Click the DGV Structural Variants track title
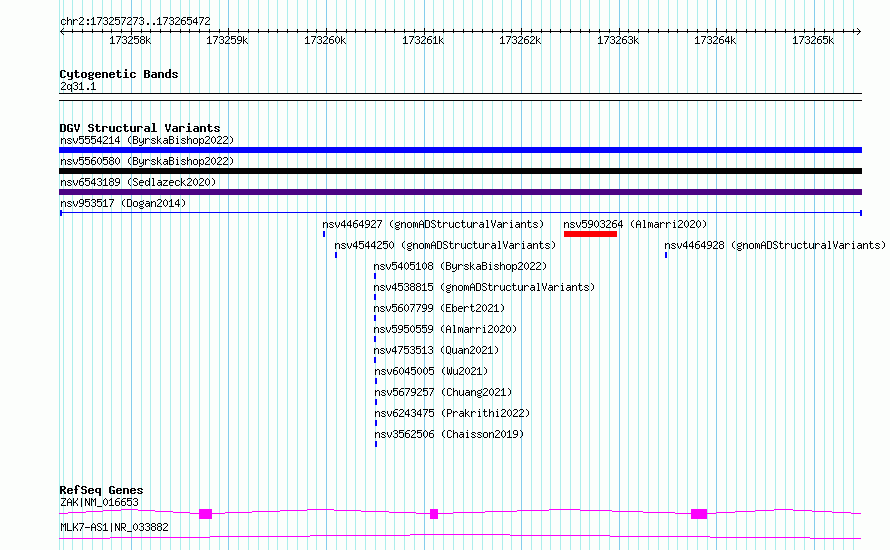Image resolution: width=890 pixels, height=550 pixels. point(140,128)
